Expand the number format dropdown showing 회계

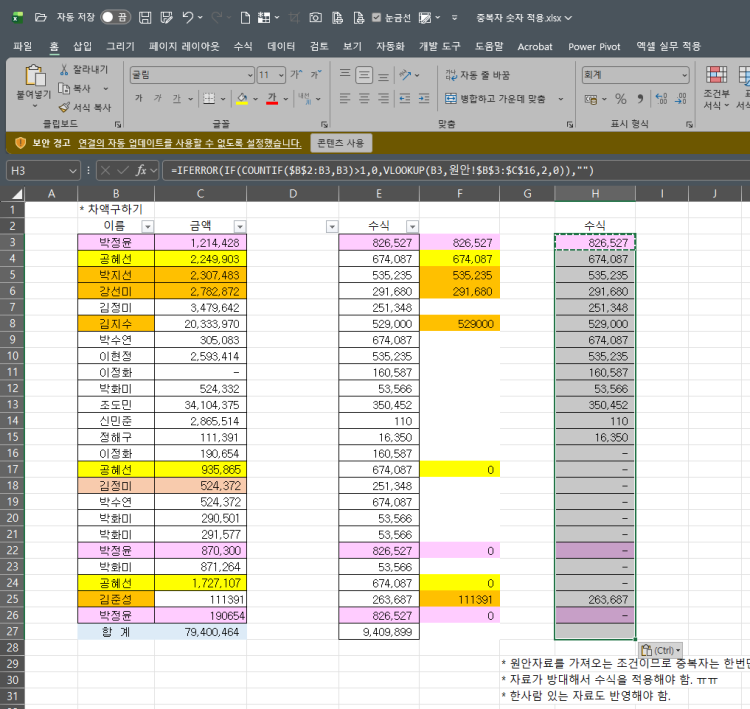pyautogui.click(x=682, y=75)
